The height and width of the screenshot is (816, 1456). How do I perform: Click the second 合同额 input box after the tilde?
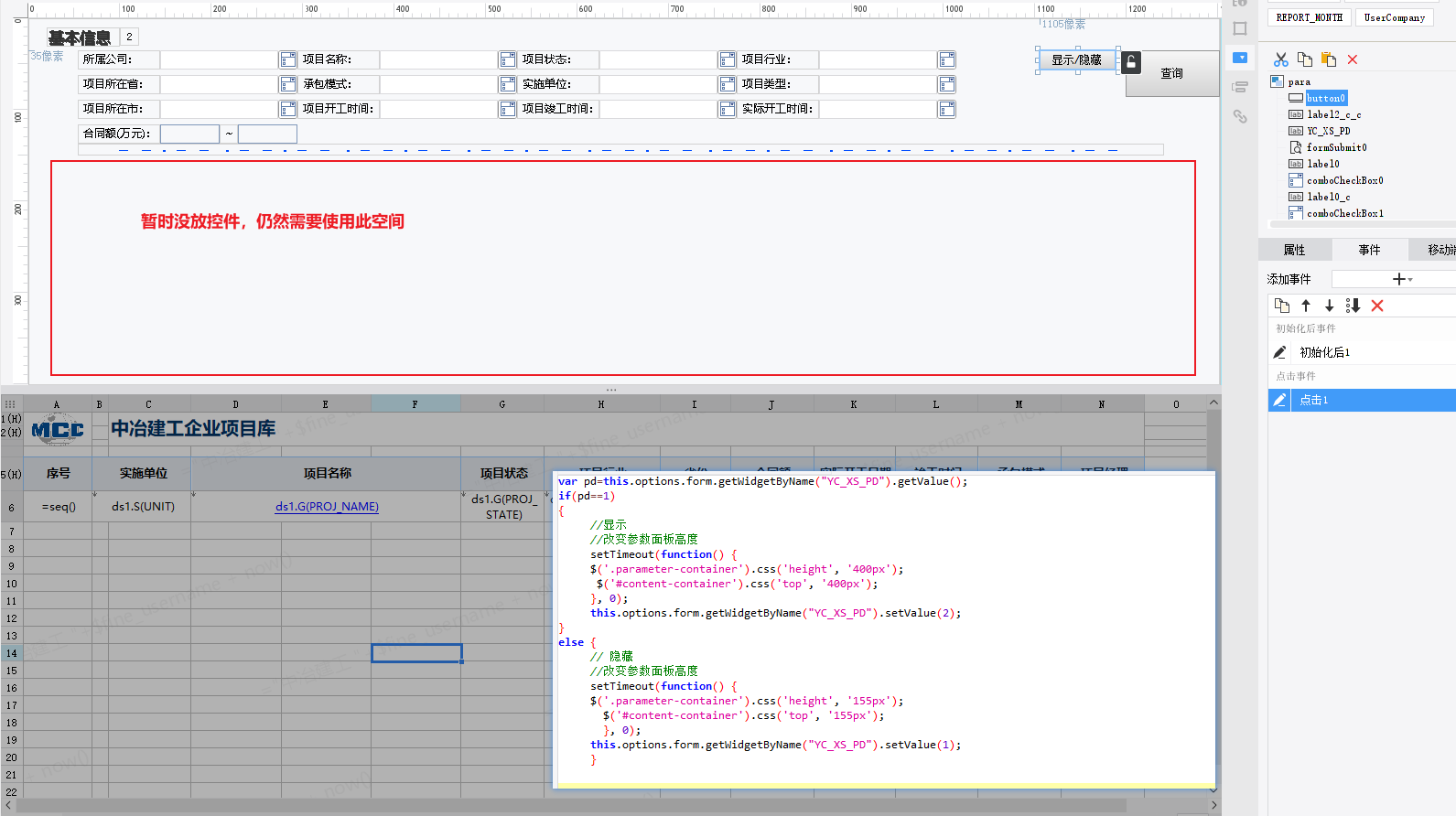tap(267, 134)
